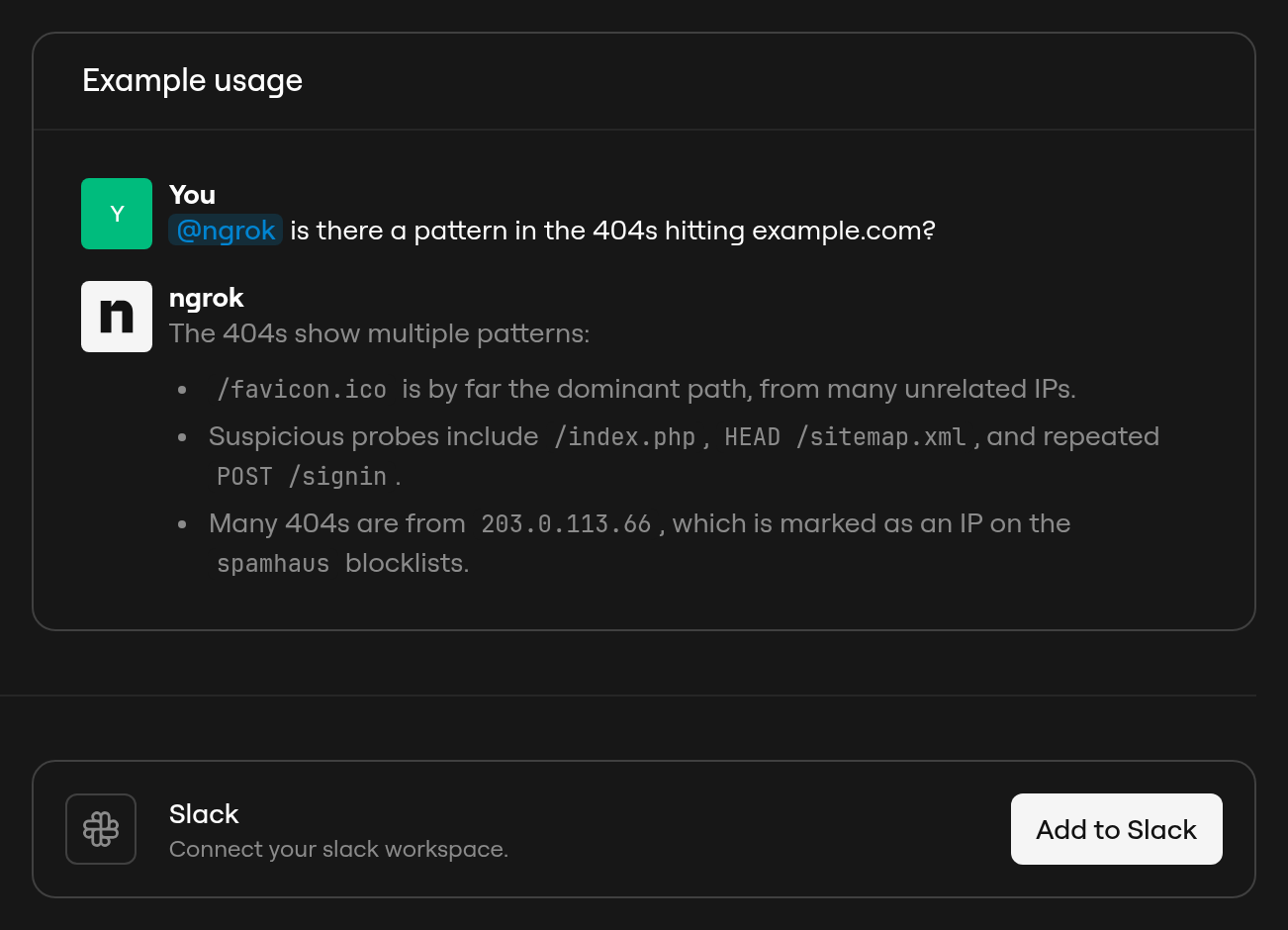This screenshot has height=930, width=1288.
Task: Click the @ngrok mention tag
Action: coord(226,231)
